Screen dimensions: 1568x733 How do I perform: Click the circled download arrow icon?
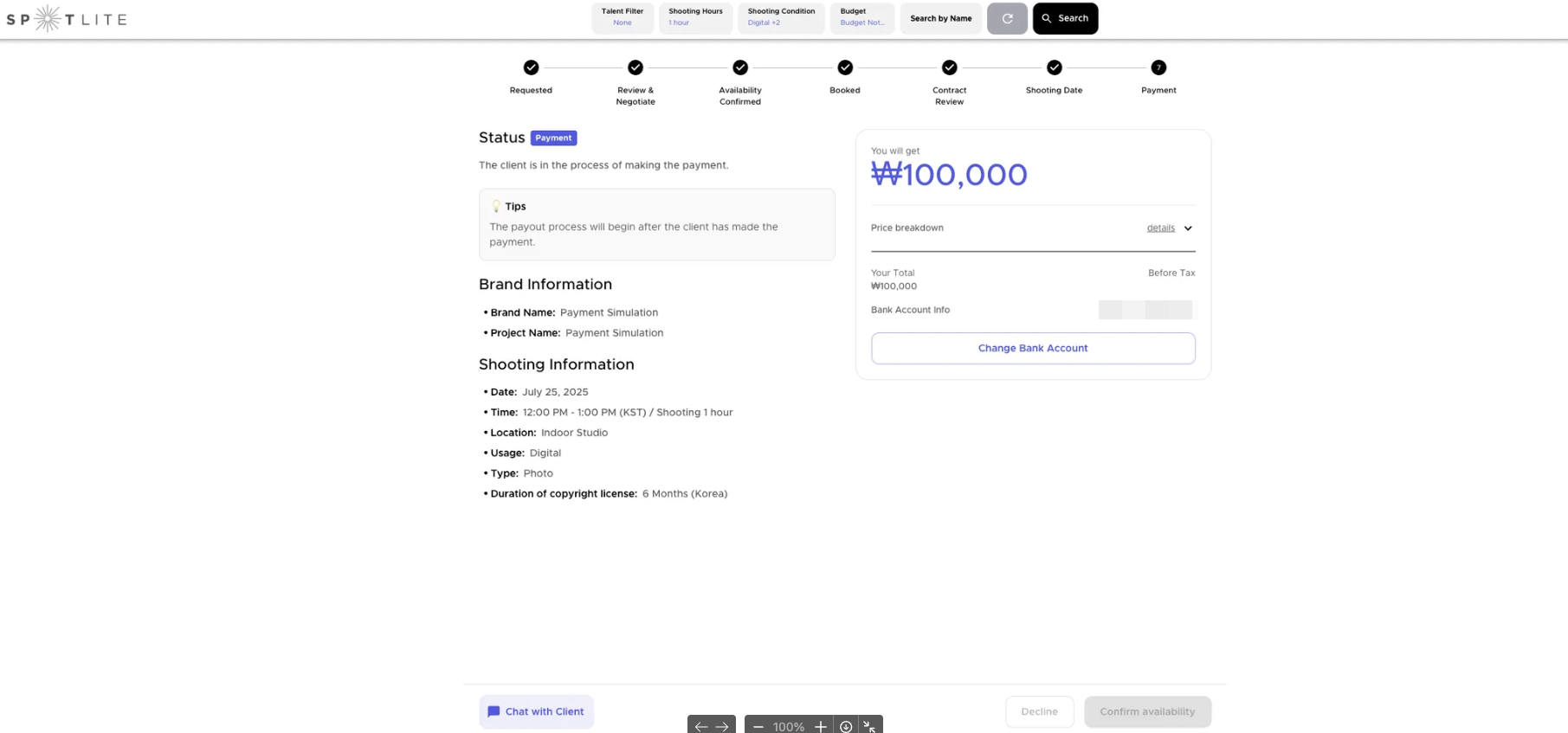coord(846,727)
